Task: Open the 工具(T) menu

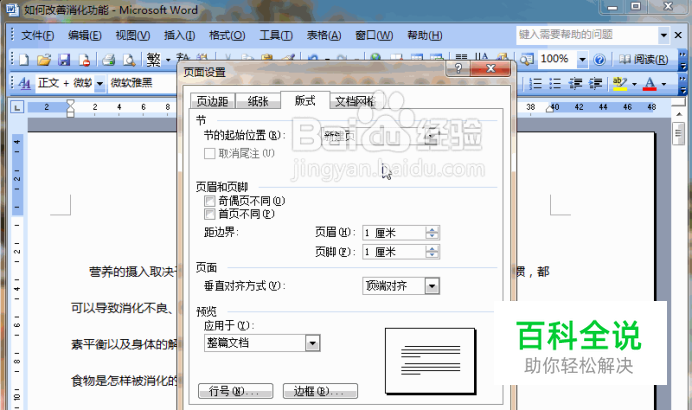Action: point(276,35)
